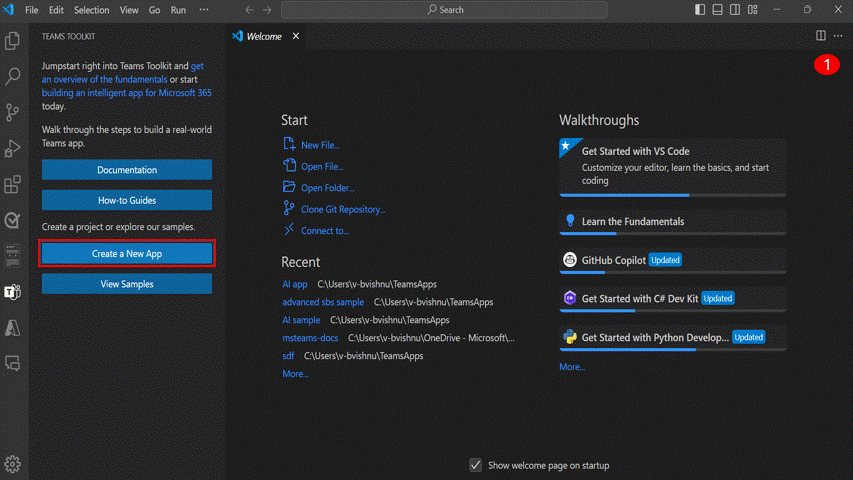
Task: Click progress bar under Get Started with Python
Action: [672, 349]
